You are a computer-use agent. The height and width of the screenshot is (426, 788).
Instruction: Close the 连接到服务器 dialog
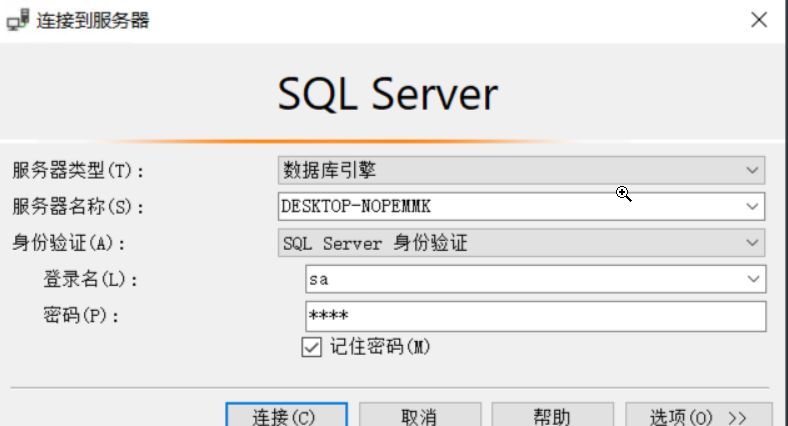[759, 19]
